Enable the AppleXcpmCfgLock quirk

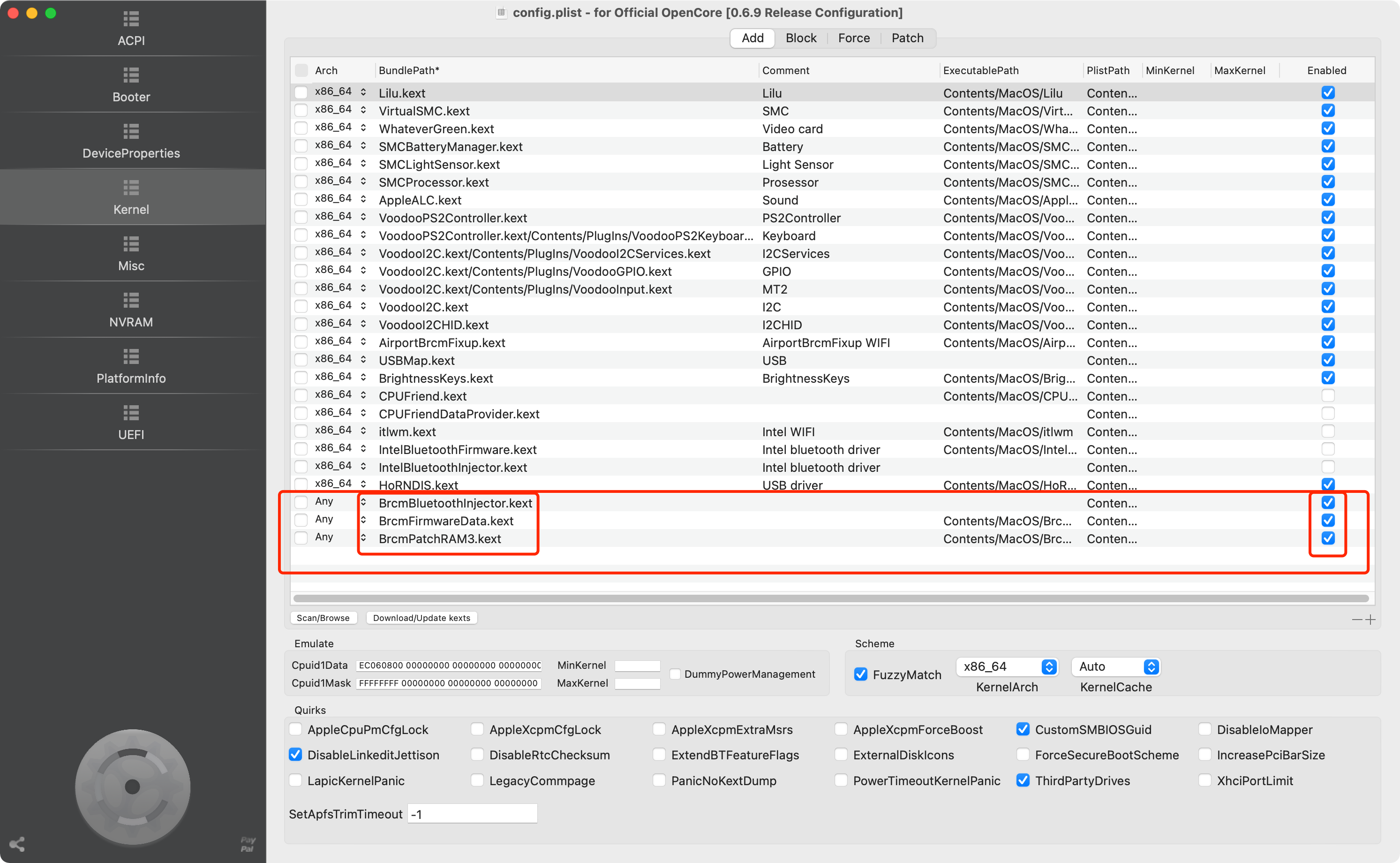pyautogui.click(x=477, y=729)
